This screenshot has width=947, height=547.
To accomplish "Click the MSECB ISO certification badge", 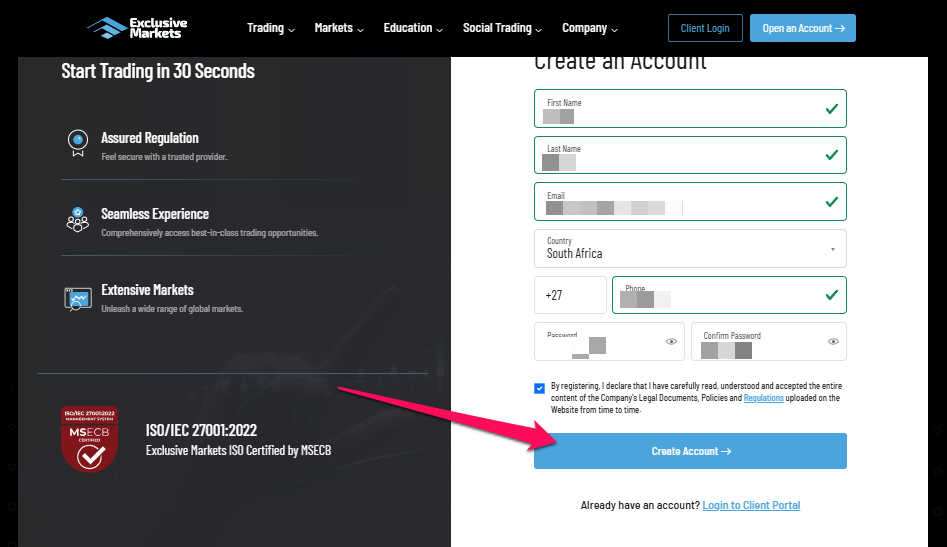I will 89,439.
